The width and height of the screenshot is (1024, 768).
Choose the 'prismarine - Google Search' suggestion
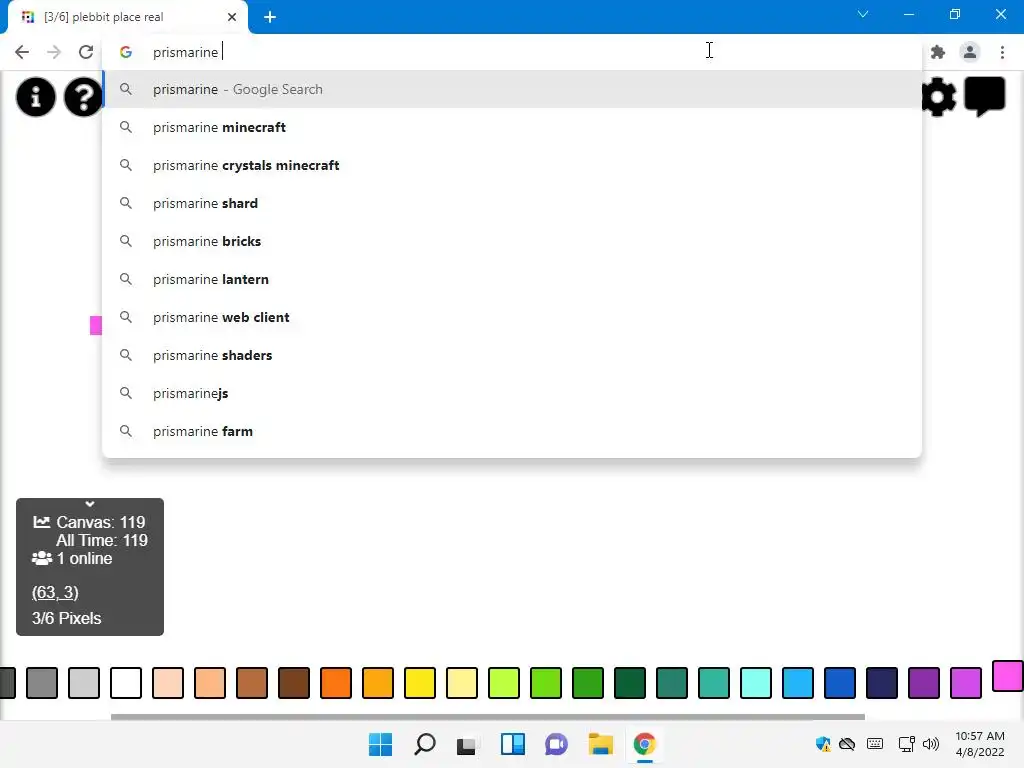512,89
